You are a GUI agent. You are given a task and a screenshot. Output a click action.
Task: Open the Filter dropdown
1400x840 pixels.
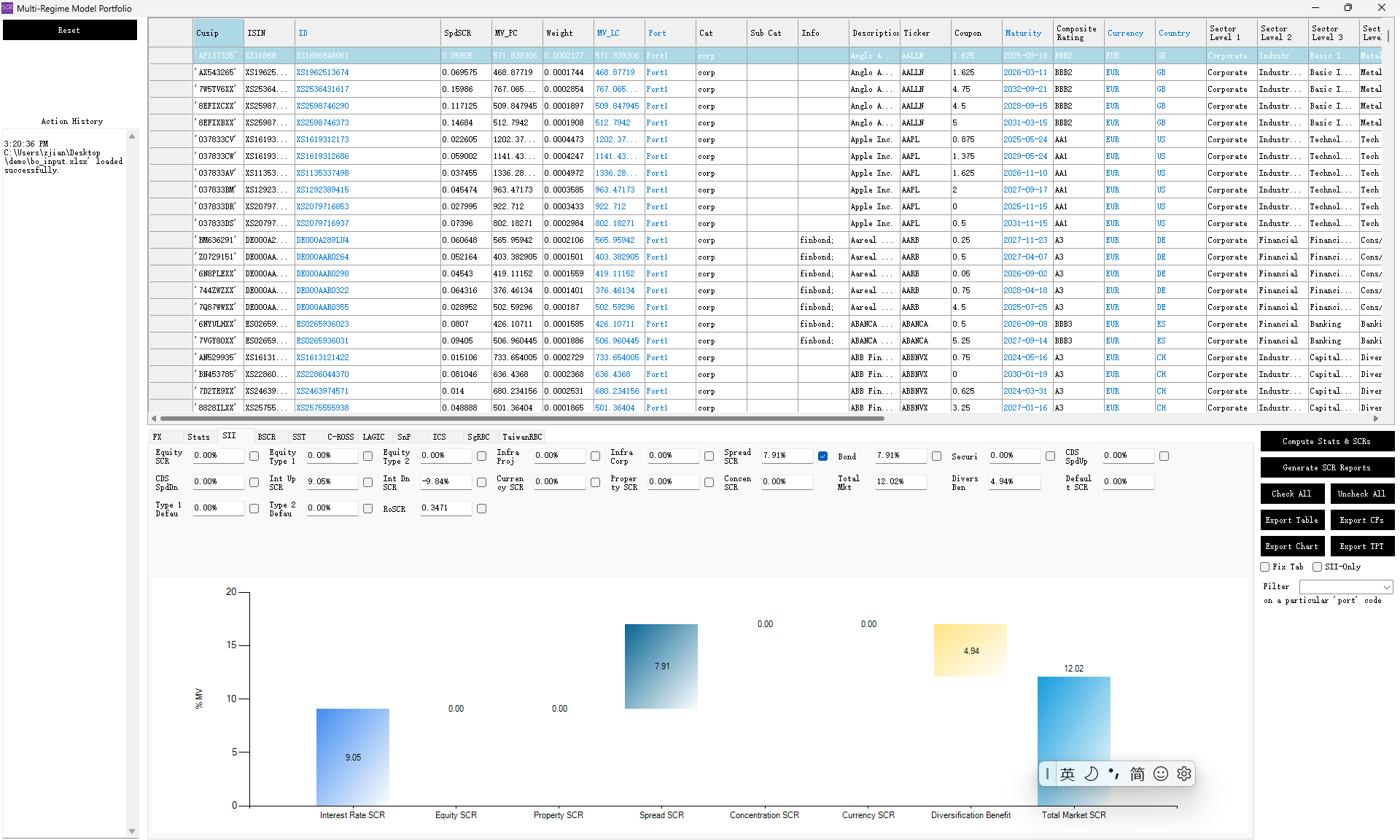coord(1346,587)
